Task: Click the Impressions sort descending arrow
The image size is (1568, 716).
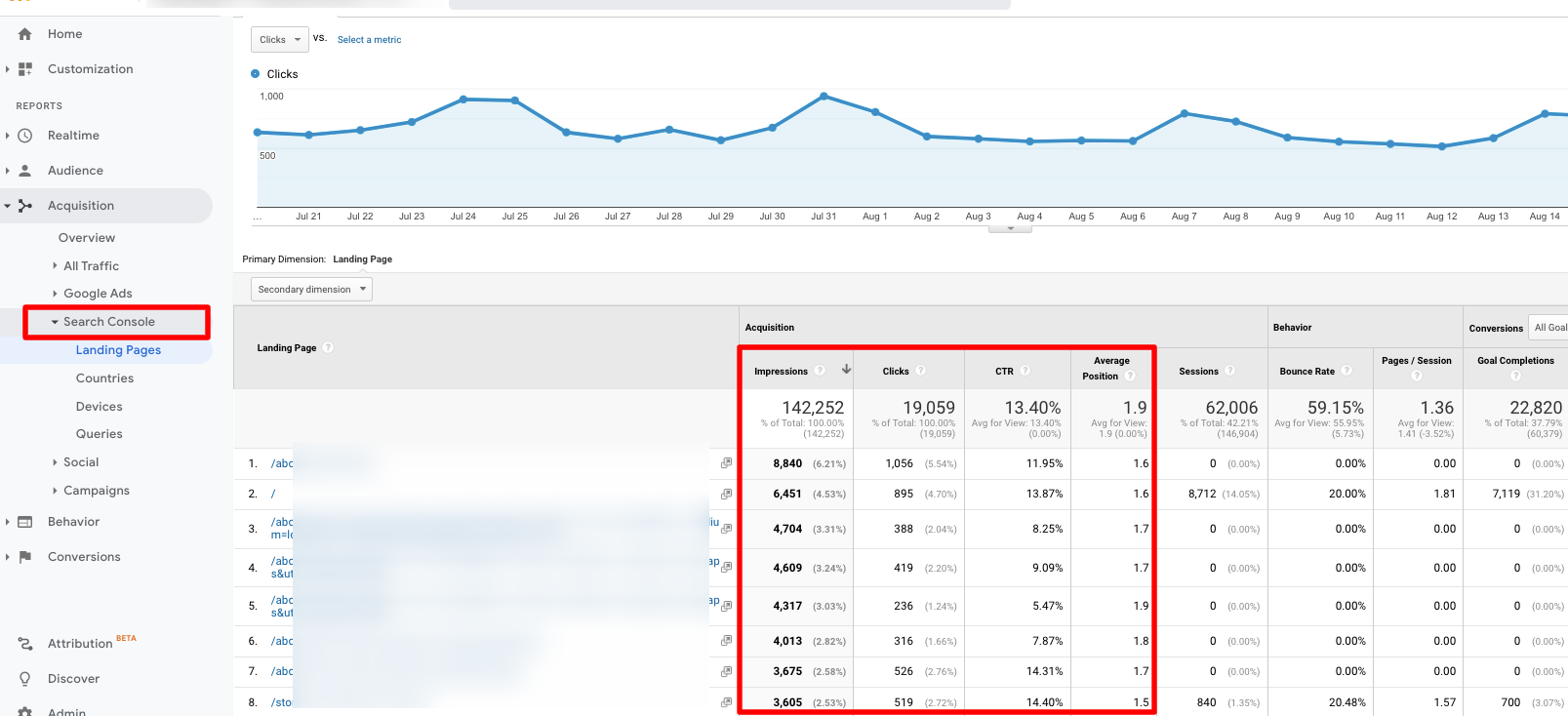Action: click(x=846, y=370)
